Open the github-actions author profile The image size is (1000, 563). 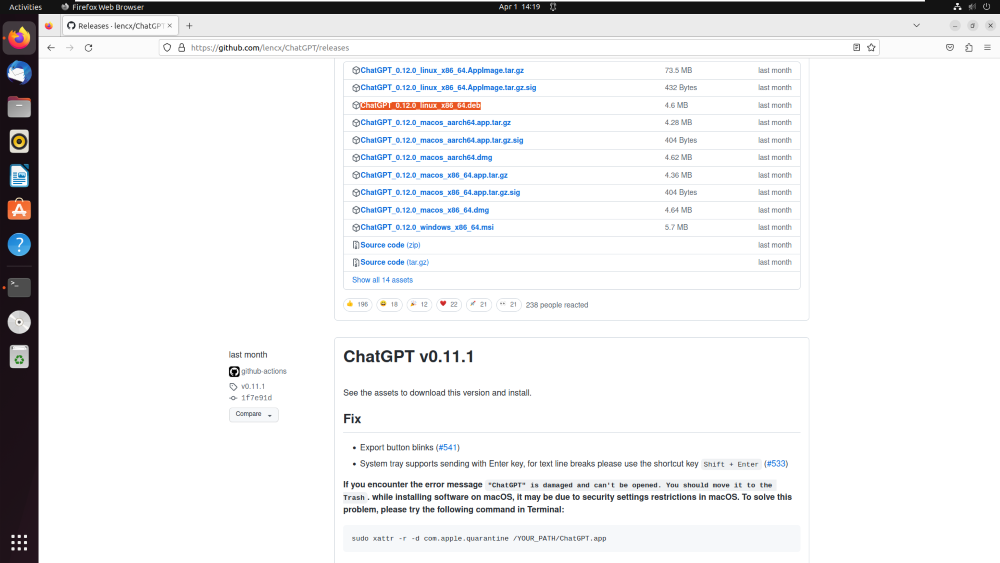[x=263, y=372]
